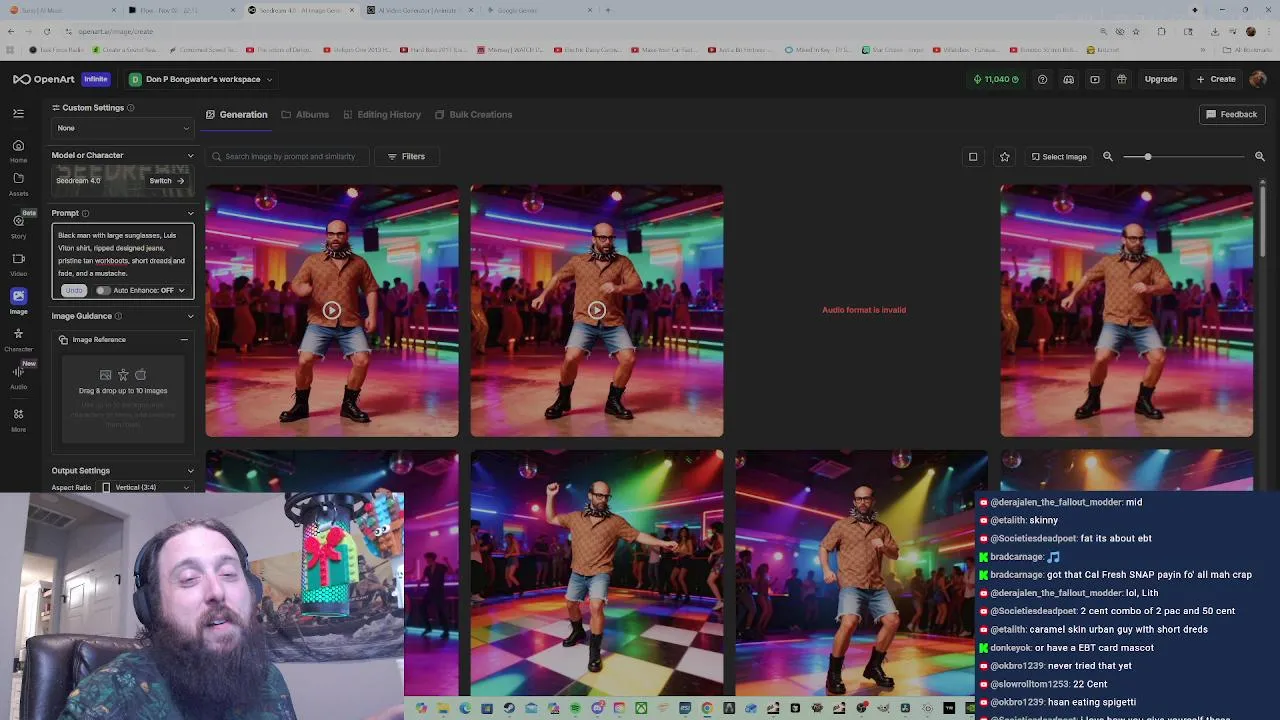Click the Create button
The width and height of the screenshot is (1280, 720).
pos(1216,79)
